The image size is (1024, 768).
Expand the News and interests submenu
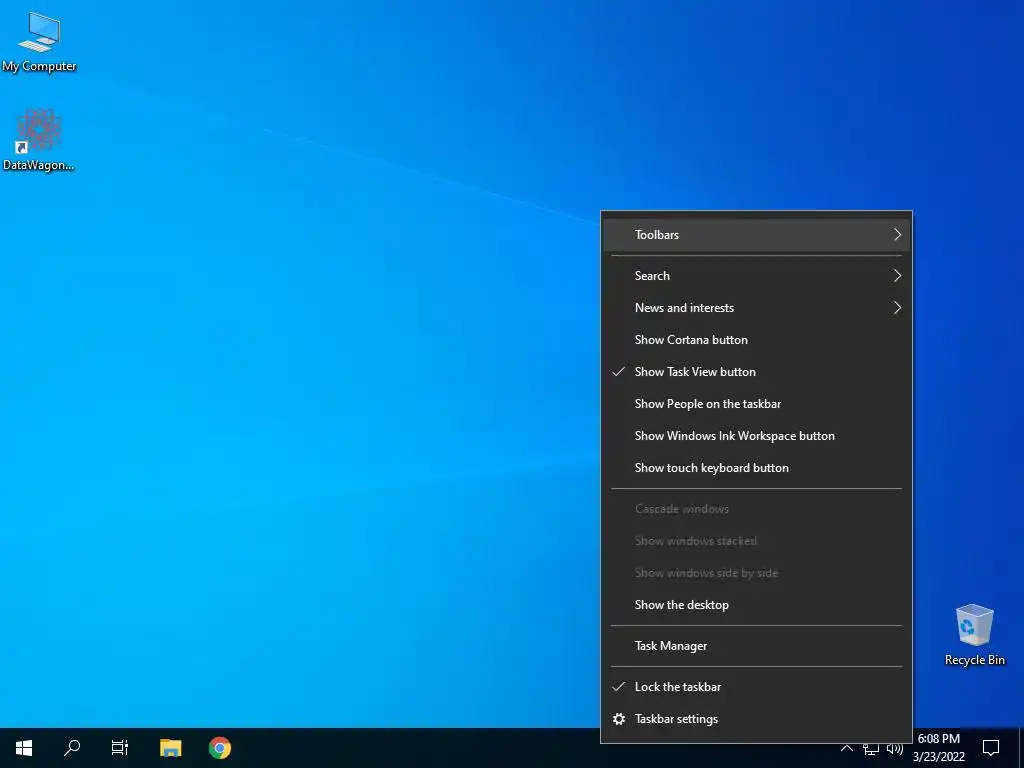pos(756,308)
